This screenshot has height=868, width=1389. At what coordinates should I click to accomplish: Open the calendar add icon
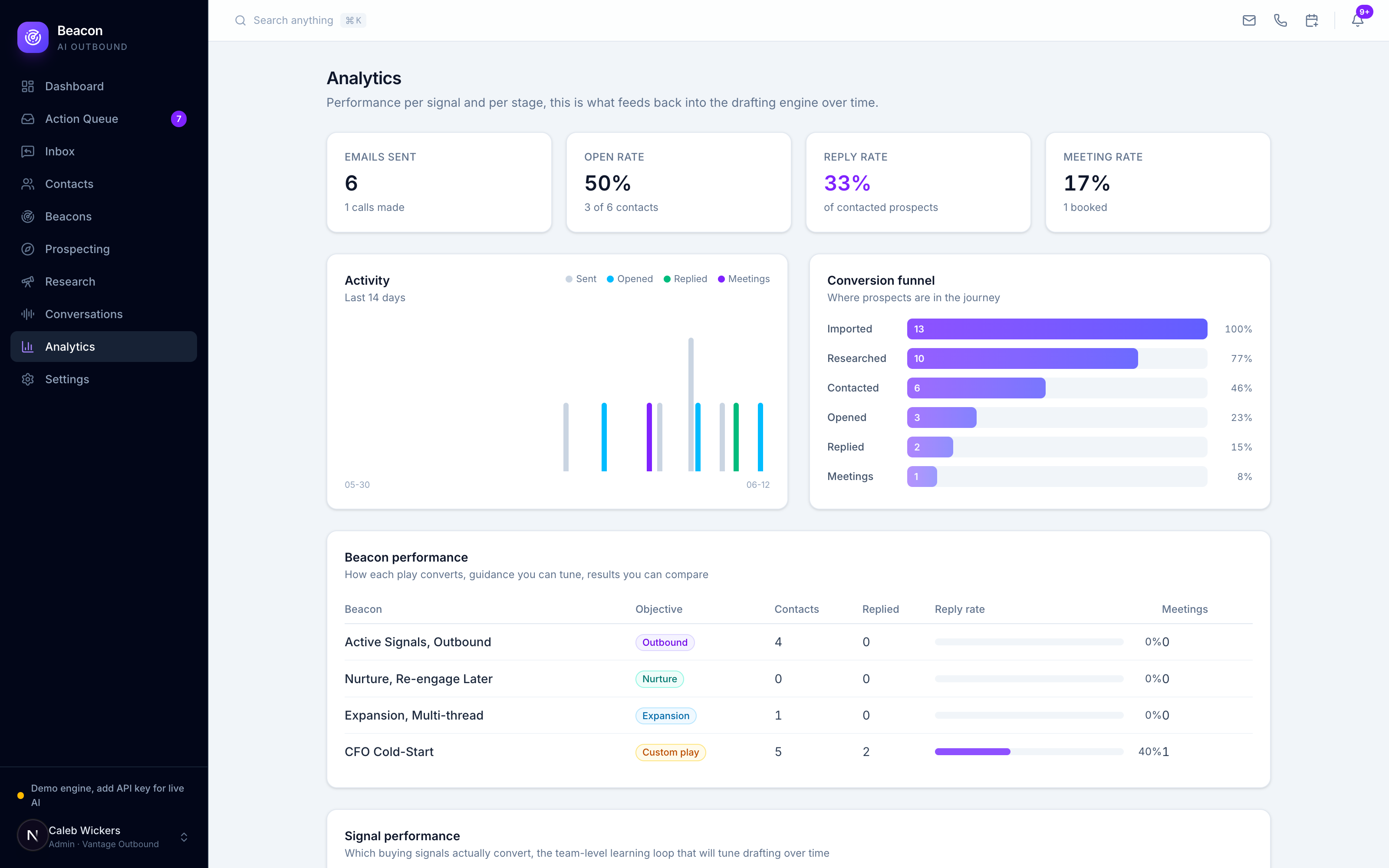point(1311,21)
